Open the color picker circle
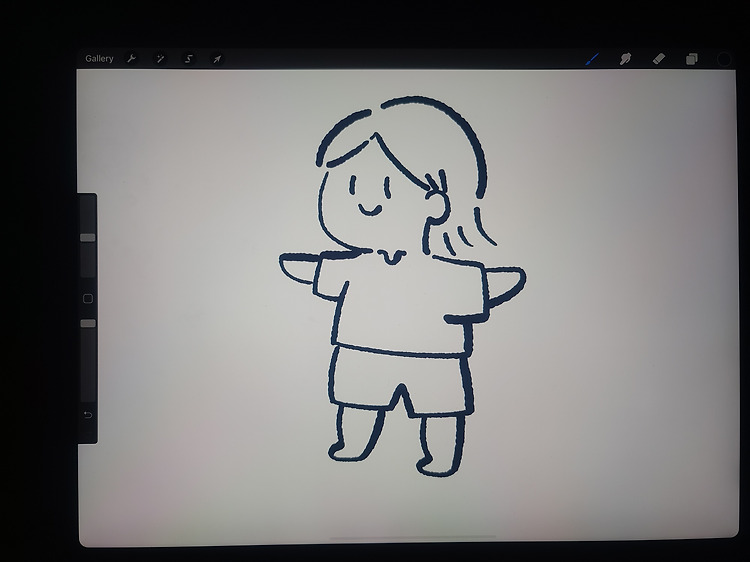 click(724, 59)
